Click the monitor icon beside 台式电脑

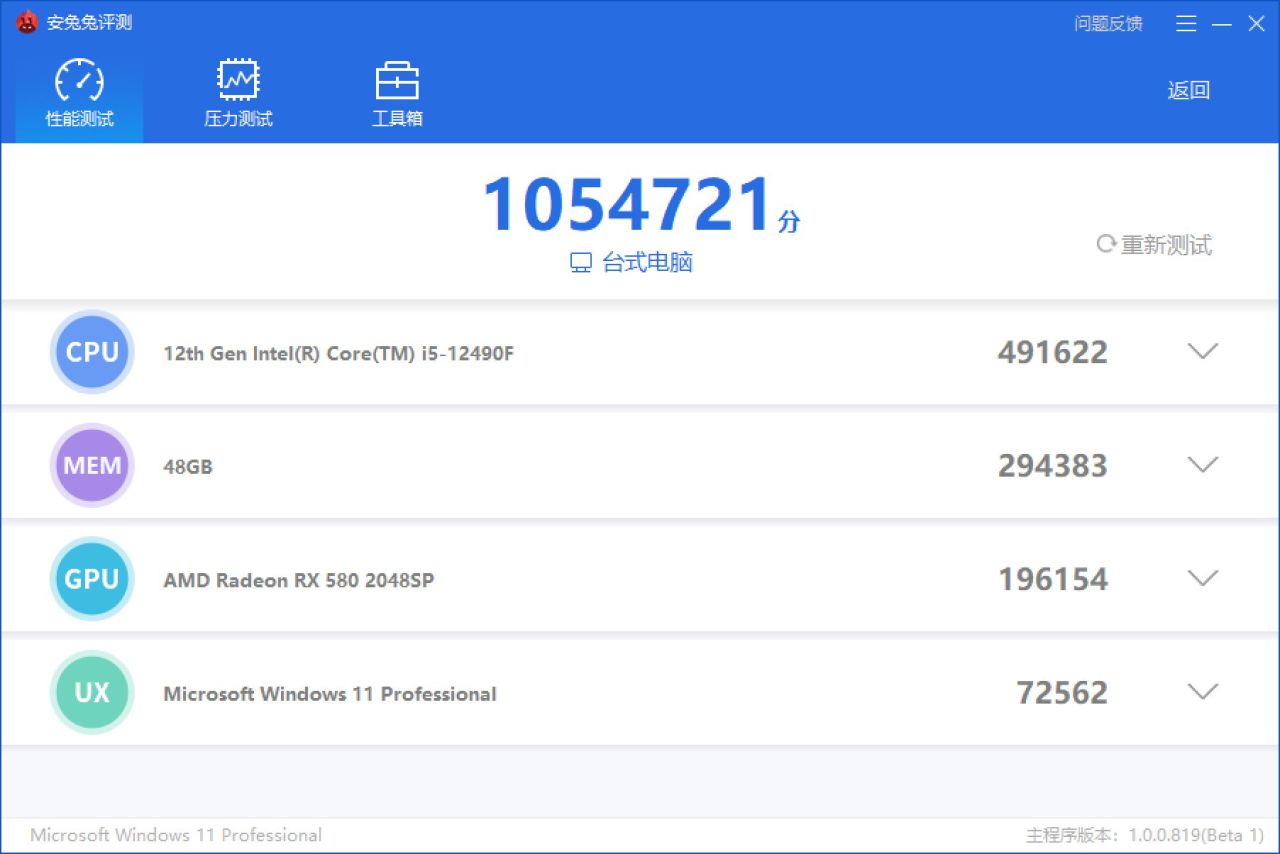coord(581,263)
